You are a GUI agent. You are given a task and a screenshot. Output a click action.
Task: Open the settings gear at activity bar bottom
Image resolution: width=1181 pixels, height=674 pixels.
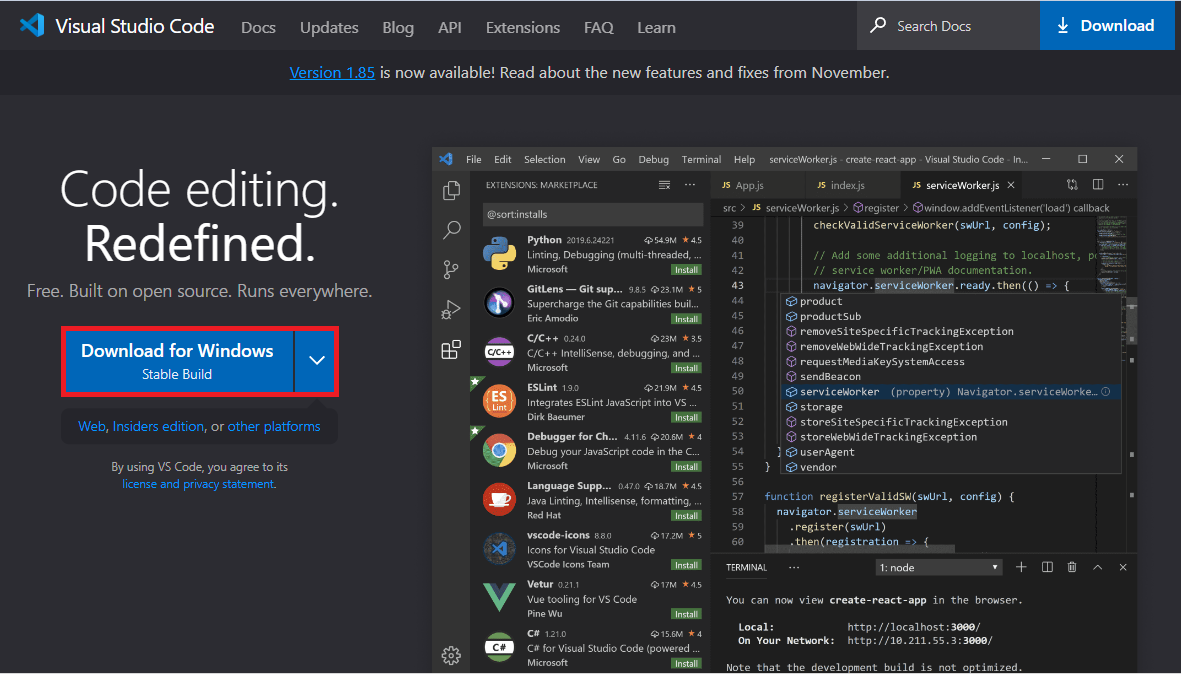pos(451,655)
